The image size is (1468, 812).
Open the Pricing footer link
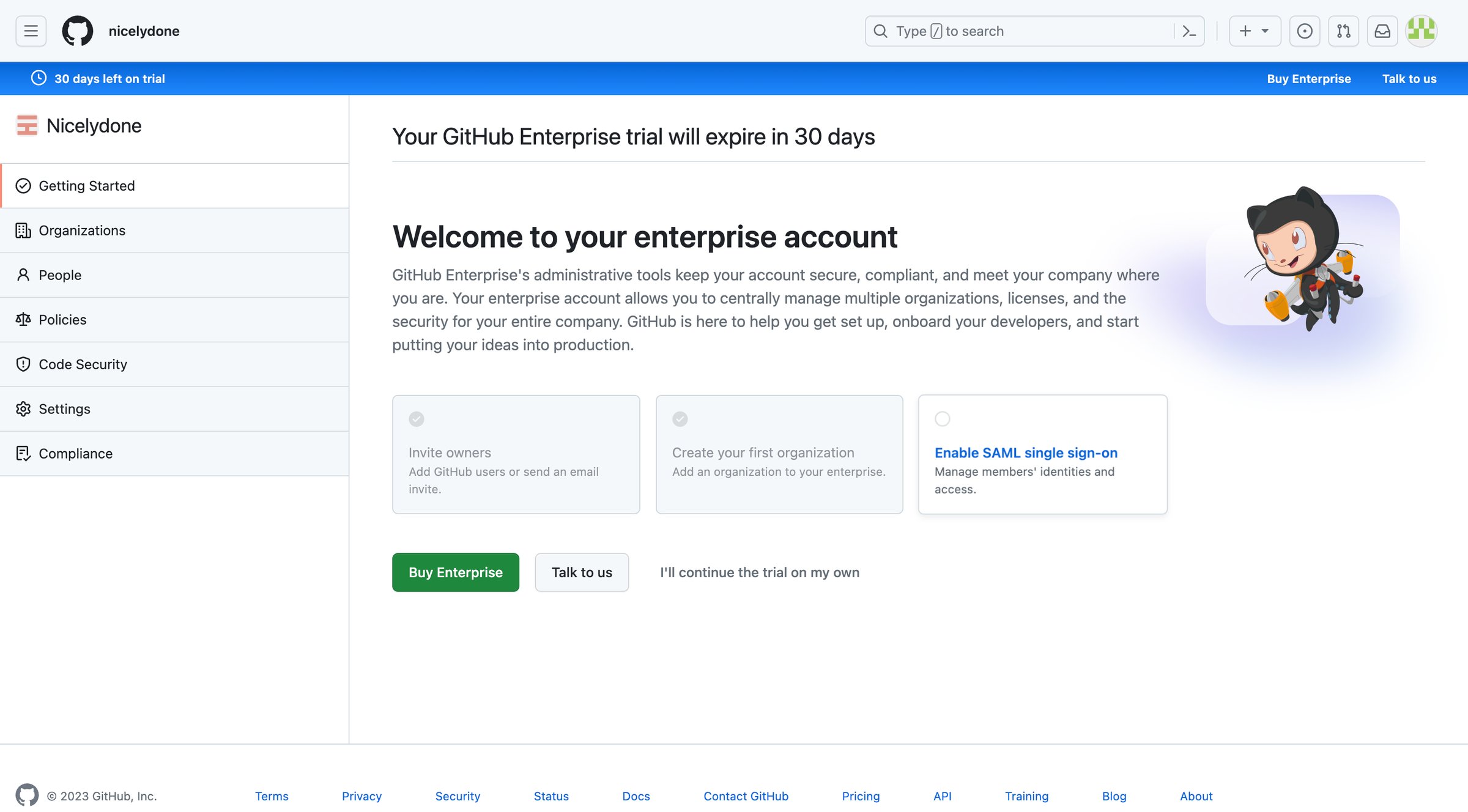(861, 796)
